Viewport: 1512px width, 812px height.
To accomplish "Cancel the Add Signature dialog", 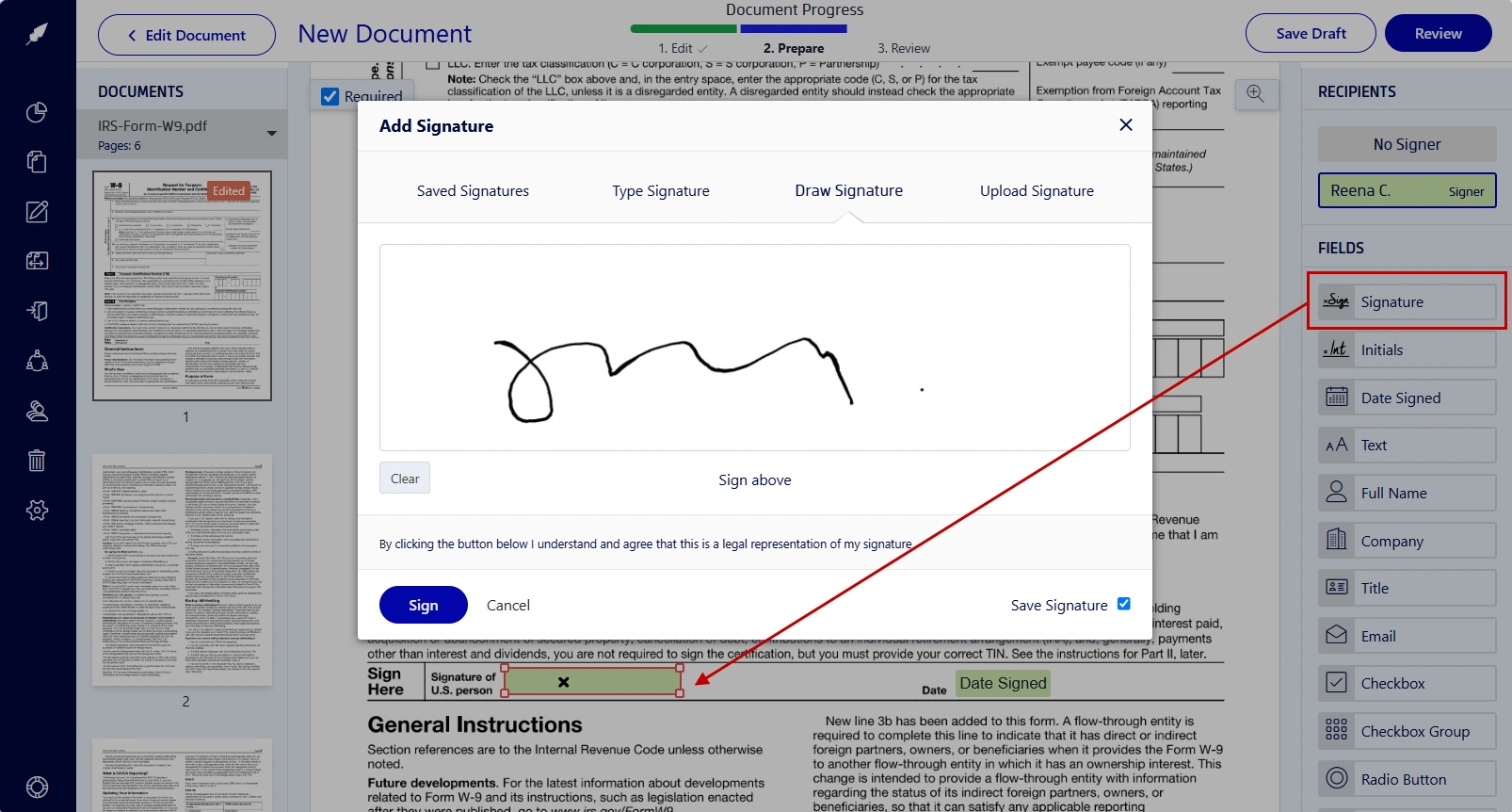I will [508, 606].
